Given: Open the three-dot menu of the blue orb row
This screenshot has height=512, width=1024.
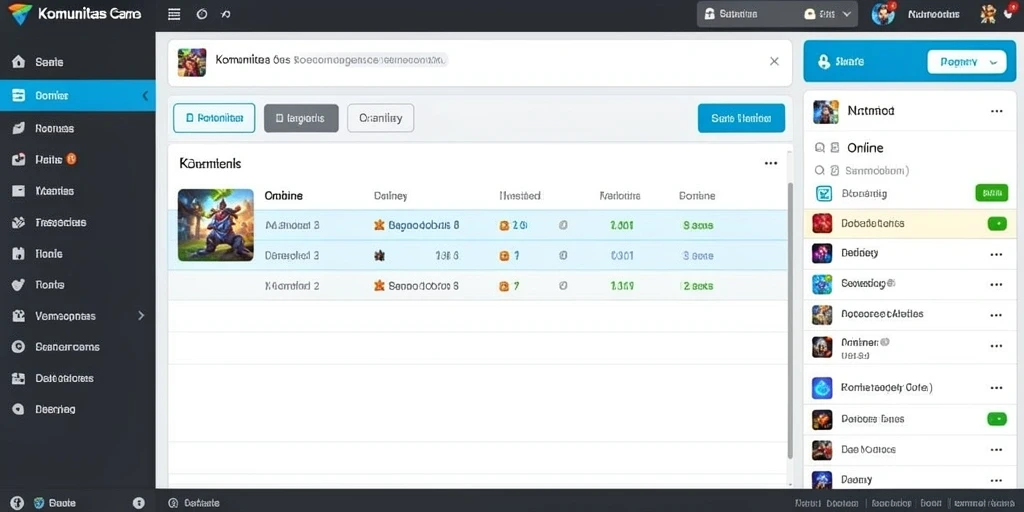Looking at the screenshot, I should 996,388.
